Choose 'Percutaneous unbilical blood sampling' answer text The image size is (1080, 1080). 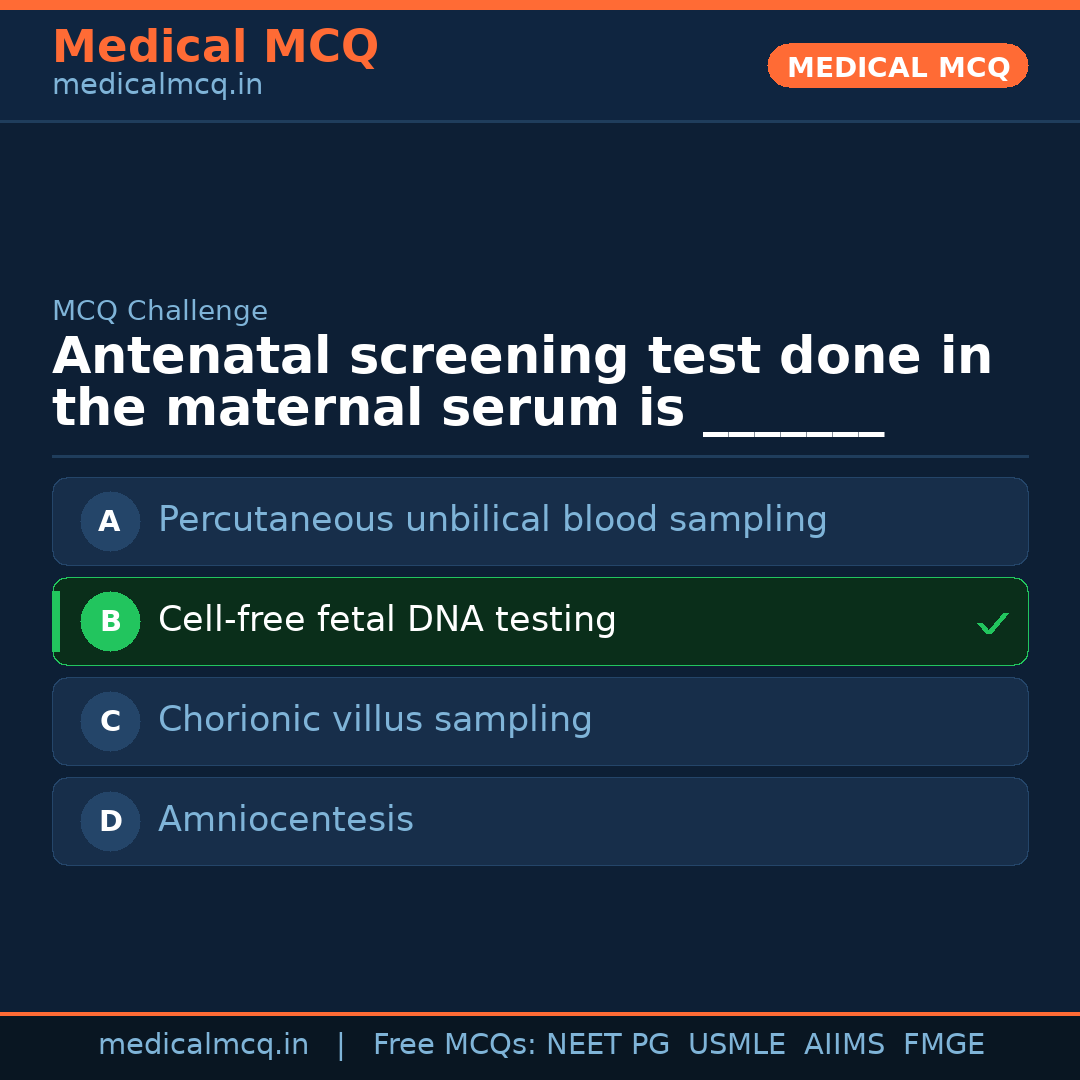(492, 520)
